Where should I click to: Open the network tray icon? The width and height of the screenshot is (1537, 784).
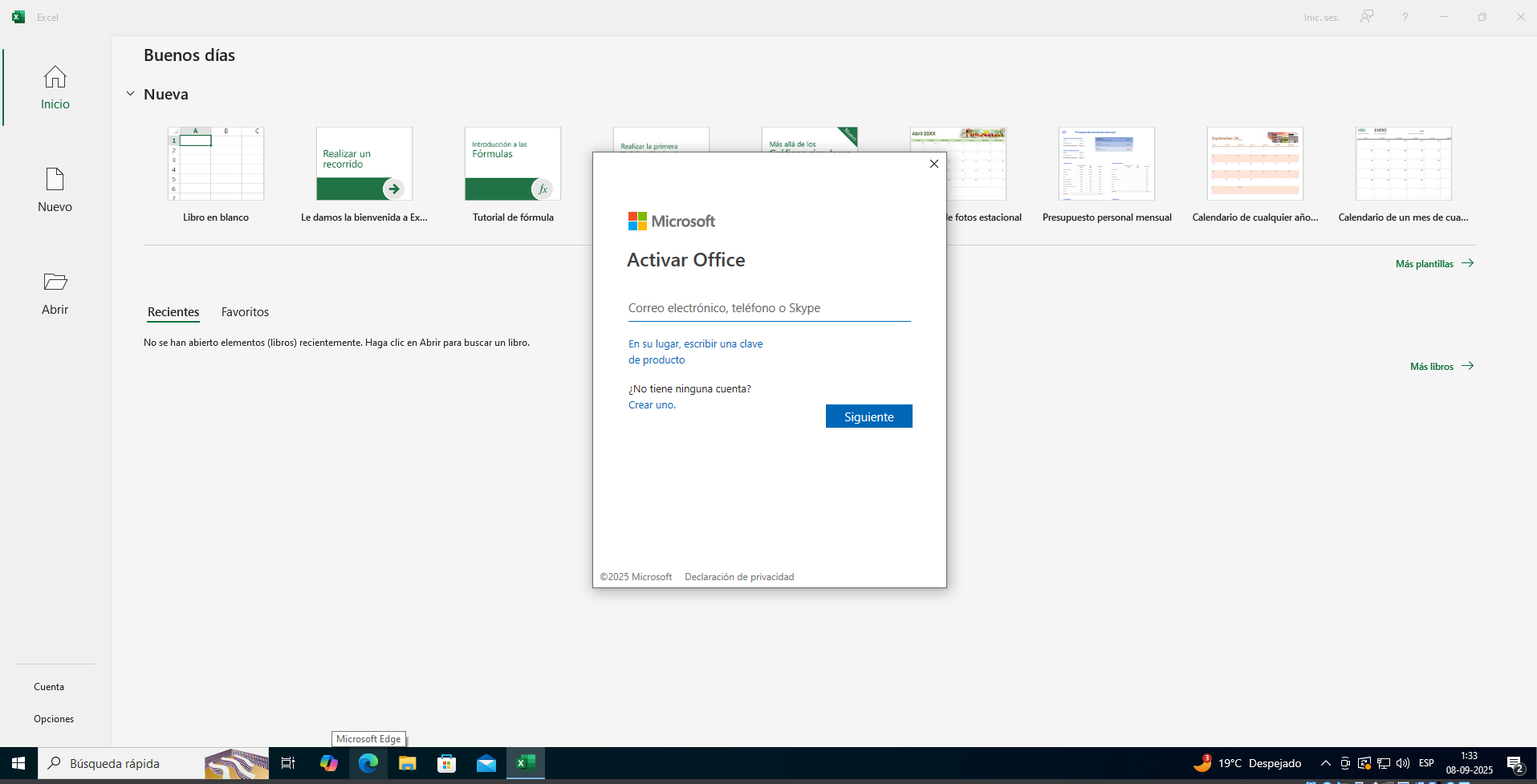[x=1384, y=763]
